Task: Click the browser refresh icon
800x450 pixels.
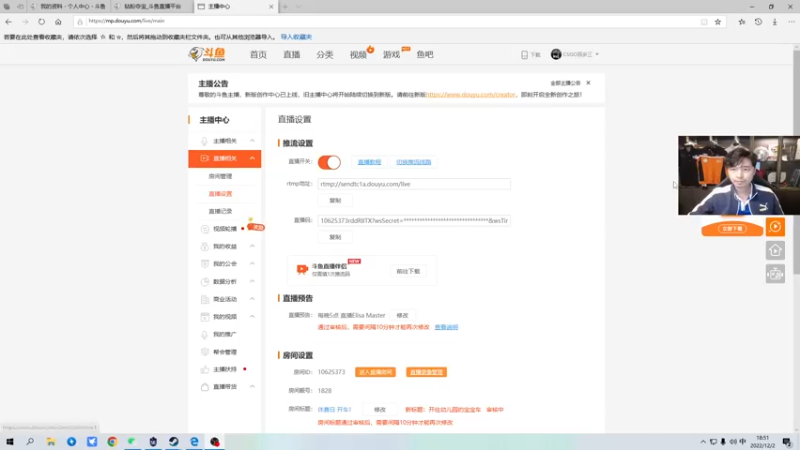Action: pyautogui.click(x=41, y=21)
